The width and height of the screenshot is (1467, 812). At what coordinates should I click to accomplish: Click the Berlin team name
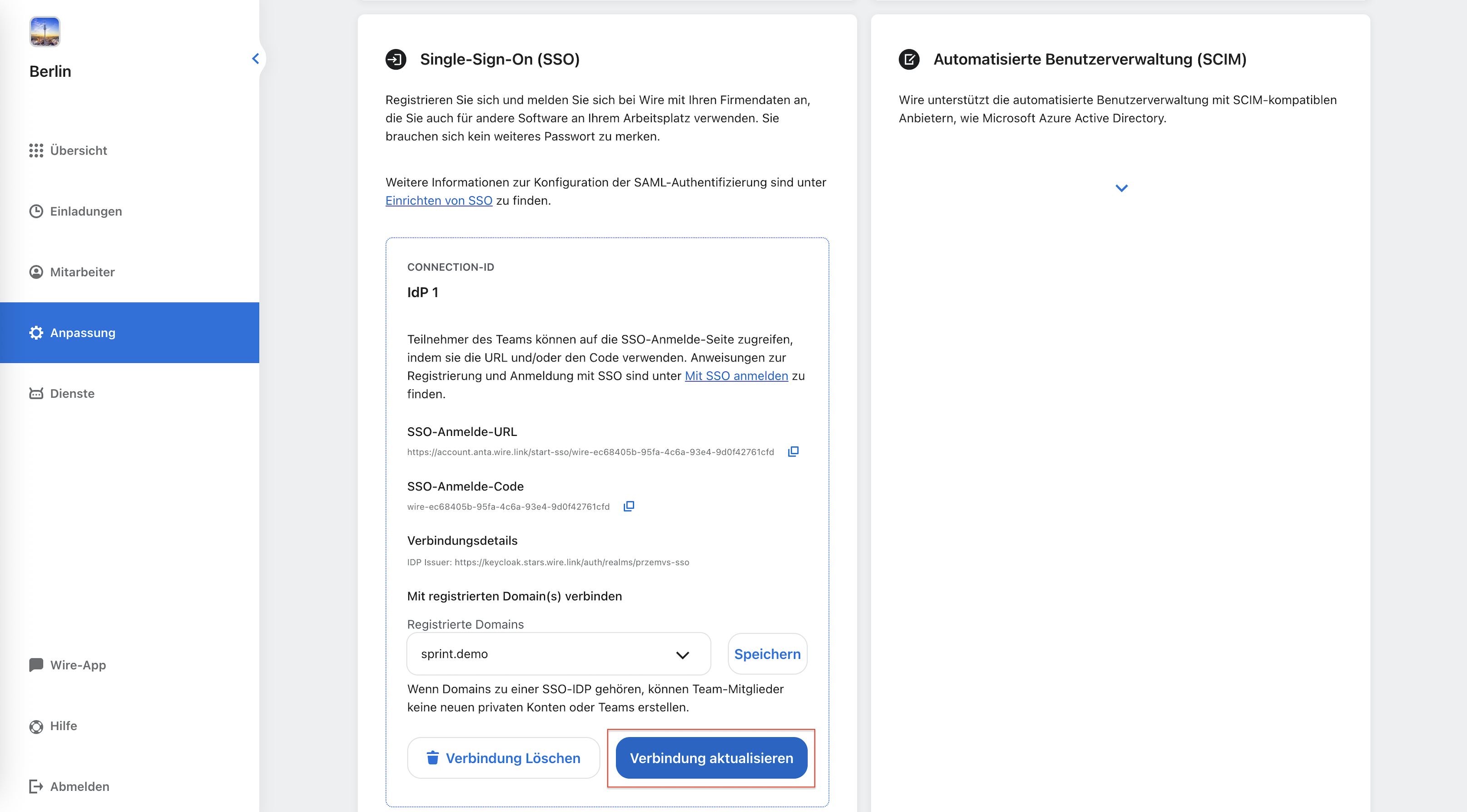click(50, 71)
